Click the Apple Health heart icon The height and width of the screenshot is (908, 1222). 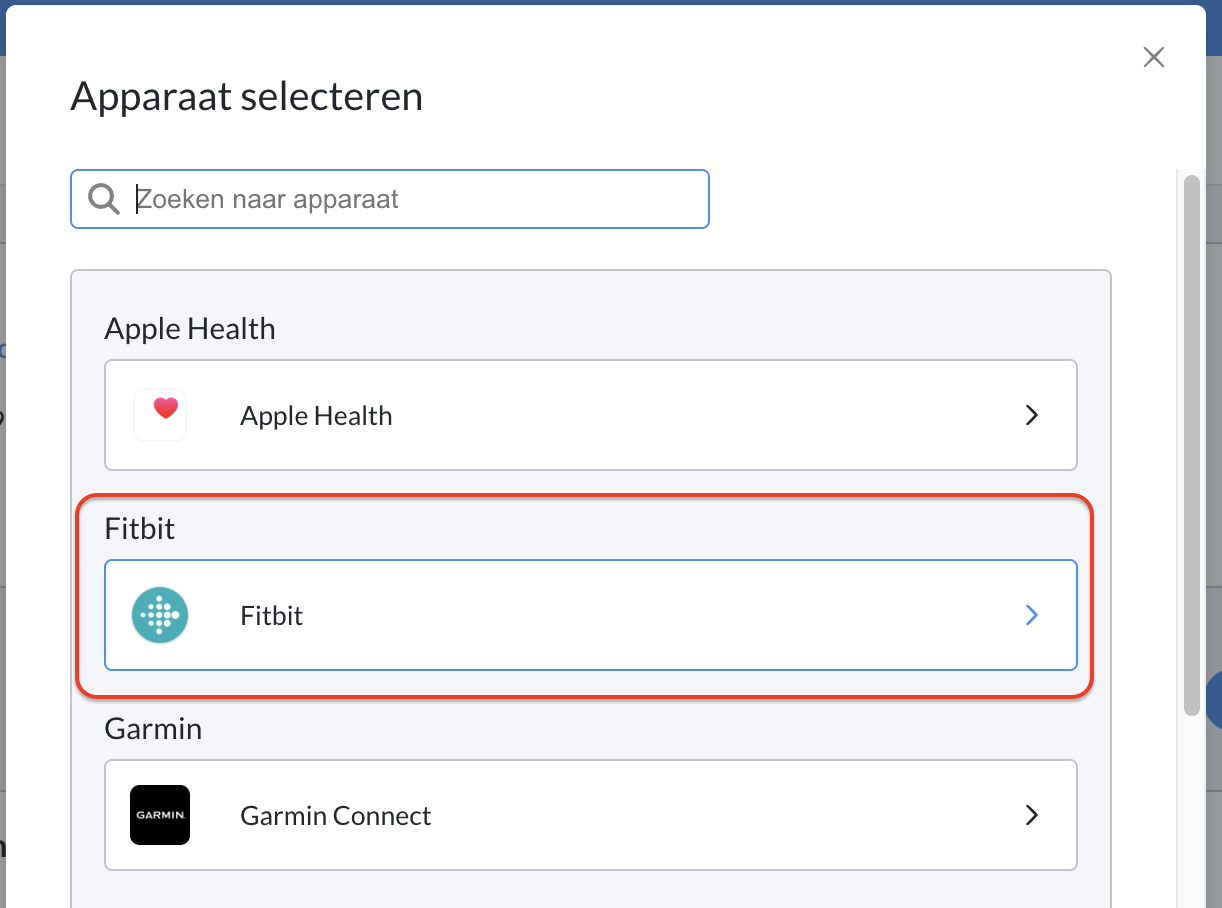160,415
